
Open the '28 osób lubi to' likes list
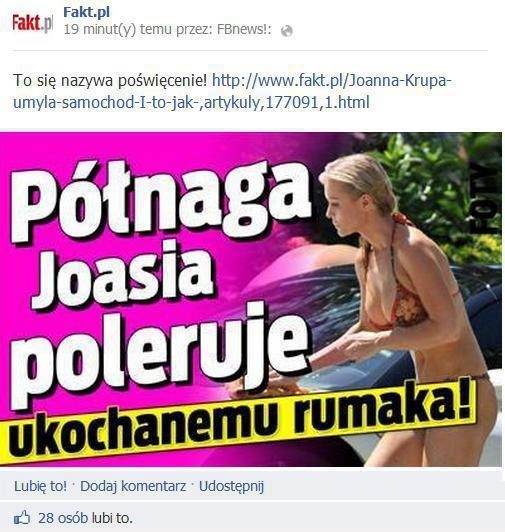pyautogui.click(x=85, y=518)
